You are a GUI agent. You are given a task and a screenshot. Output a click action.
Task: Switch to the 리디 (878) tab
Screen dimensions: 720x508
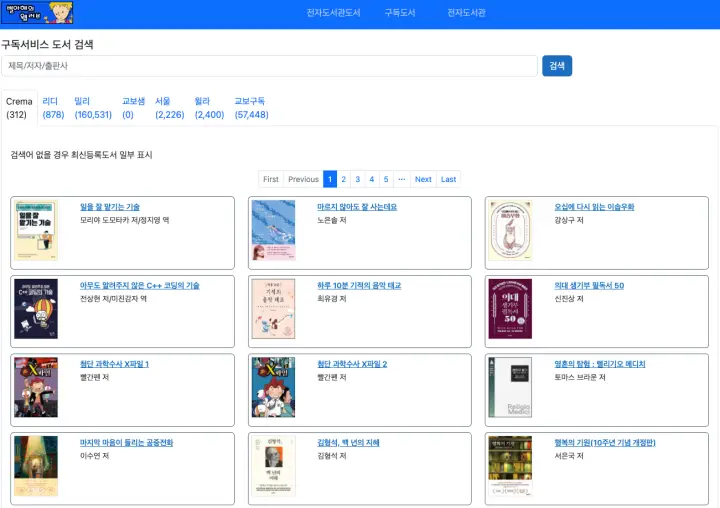click(53, 108)
